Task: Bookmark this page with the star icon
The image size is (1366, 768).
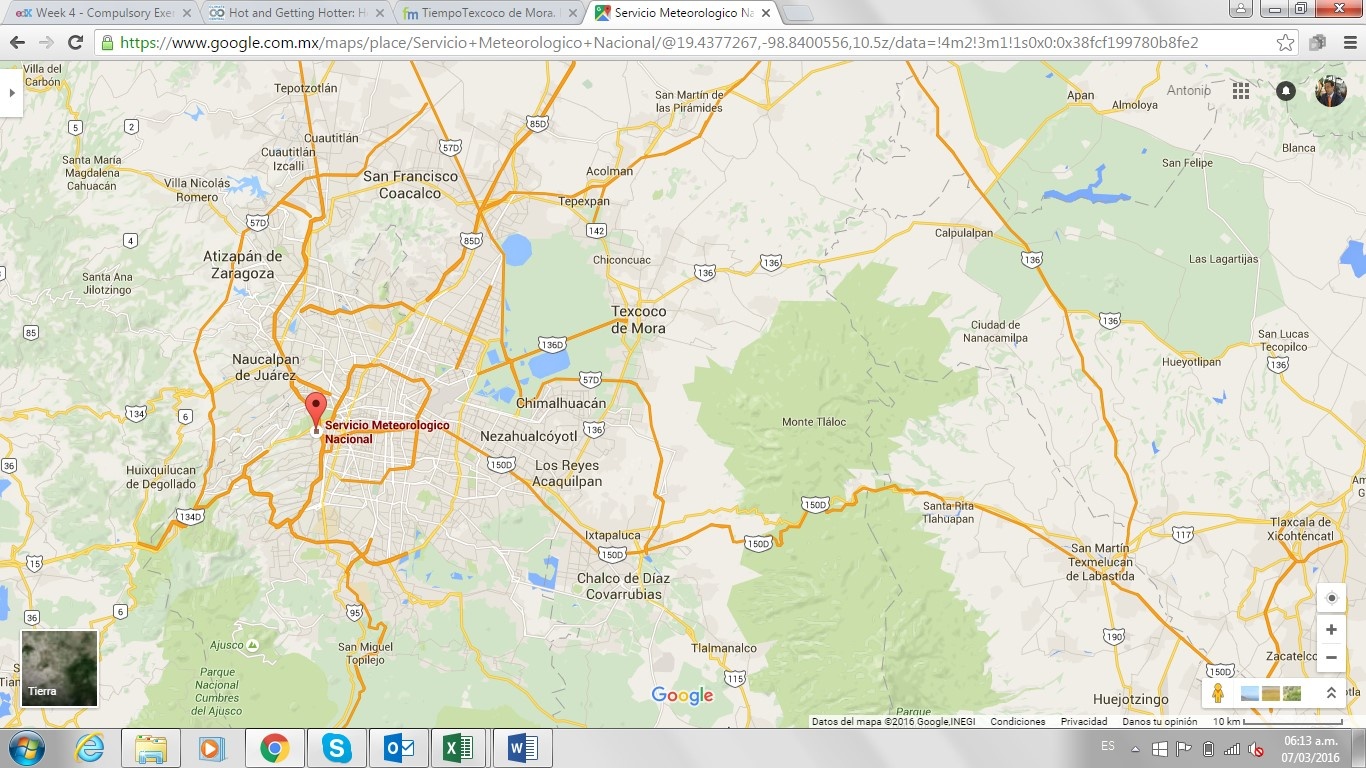Action: pyautogui.click(x=1285, y=42)
